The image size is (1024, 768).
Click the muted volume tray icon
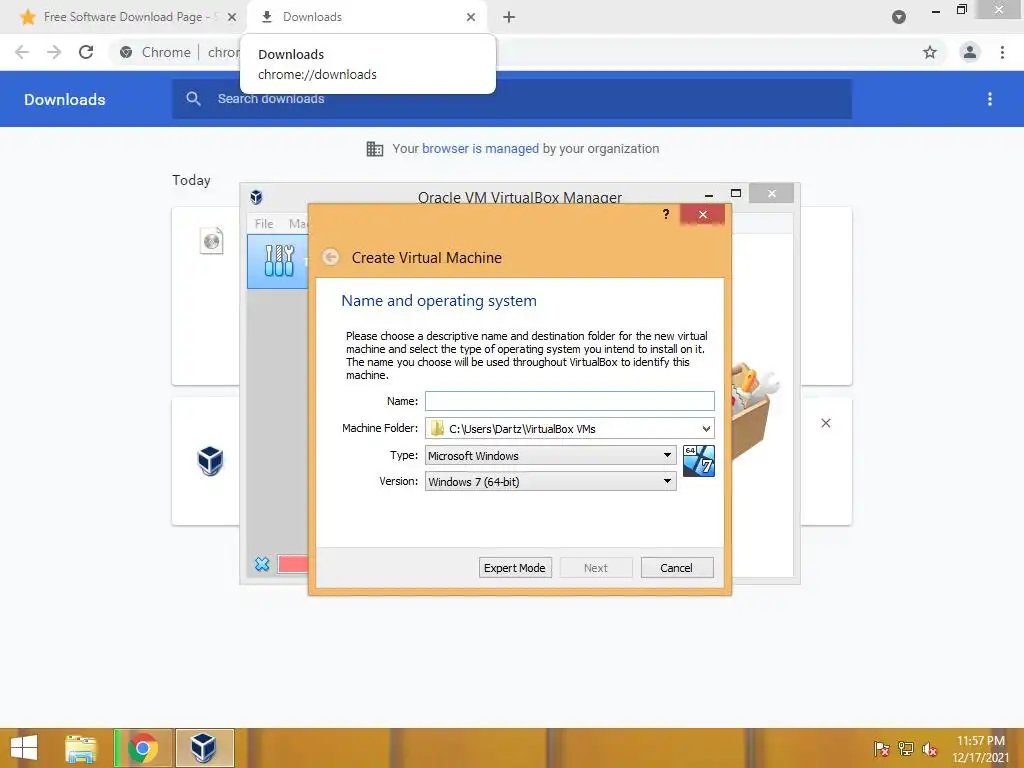(929, 748)
